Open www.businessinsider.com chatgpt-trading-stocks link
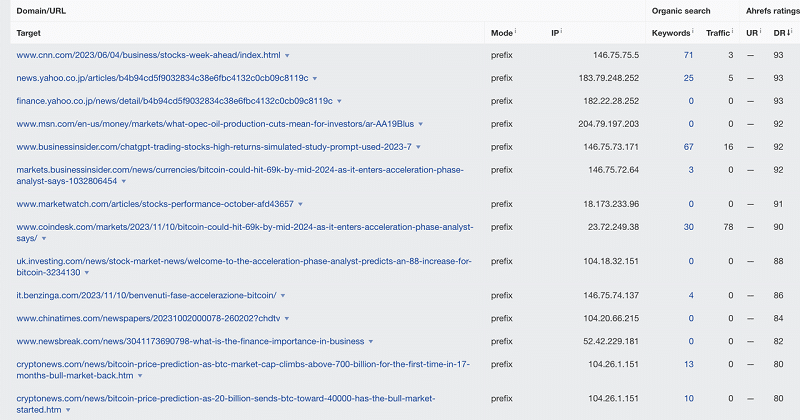Screen dimensions: 800x420 [214, 147]
